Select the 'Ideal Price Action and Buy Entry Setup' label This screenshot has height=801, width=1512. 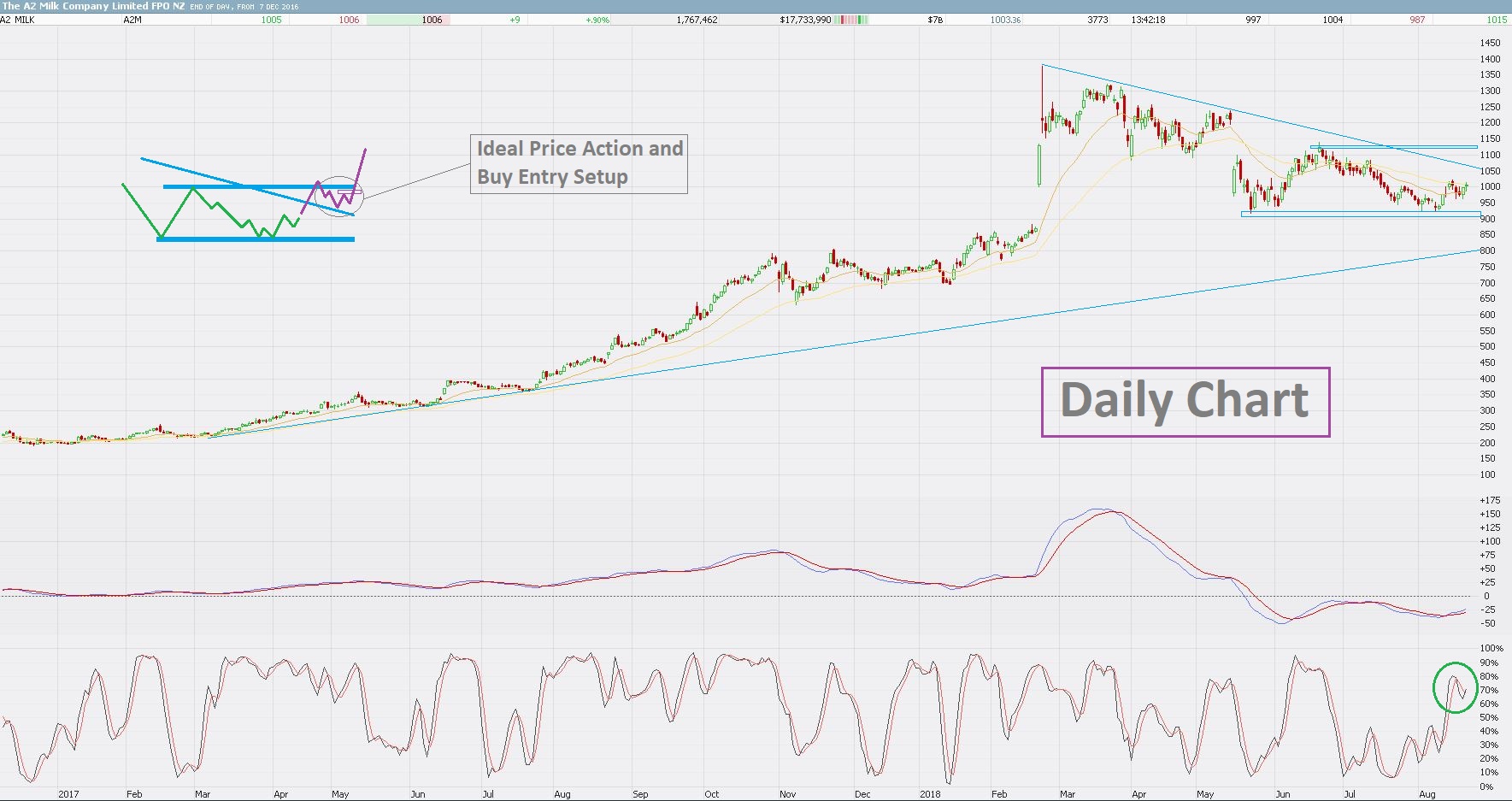579,163
